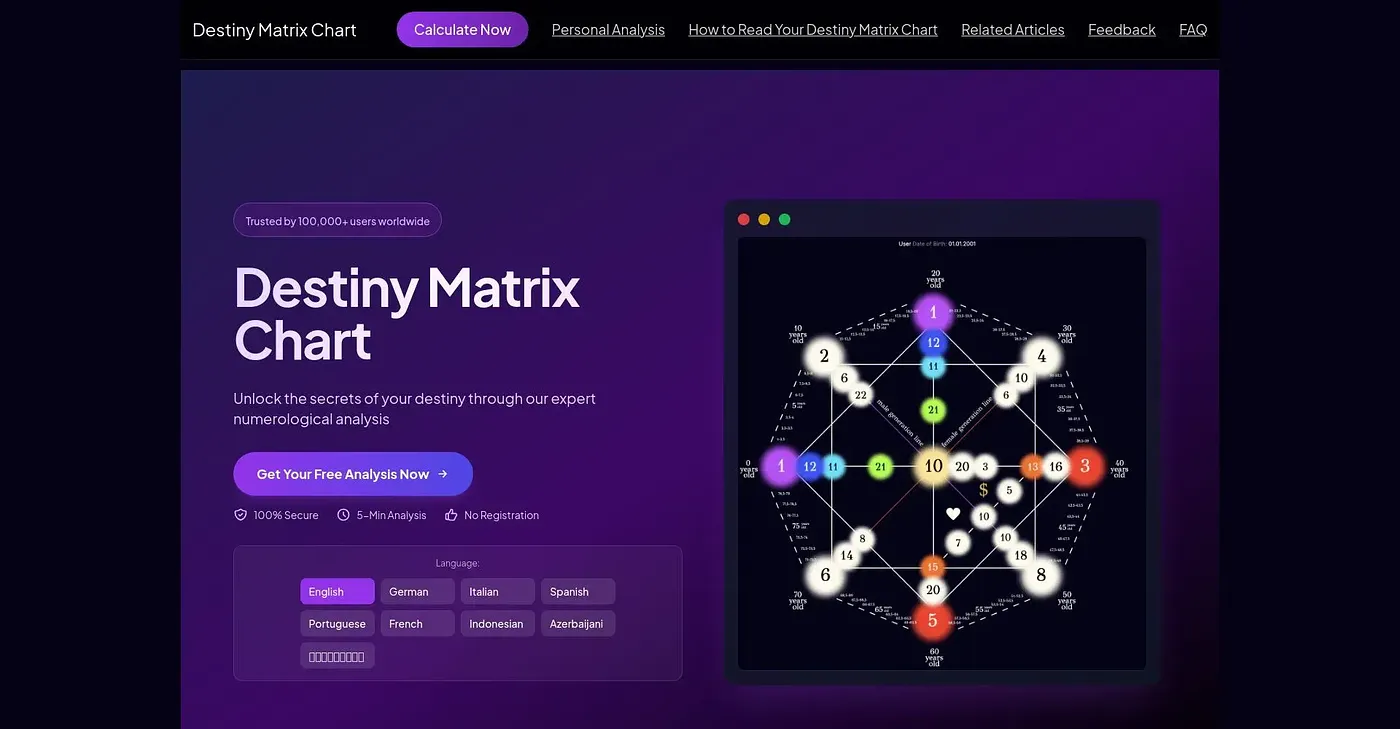Viewport: 1400px width, 729px height.
Task: Switch language to Italian
Action: click(x=498, y=592)
